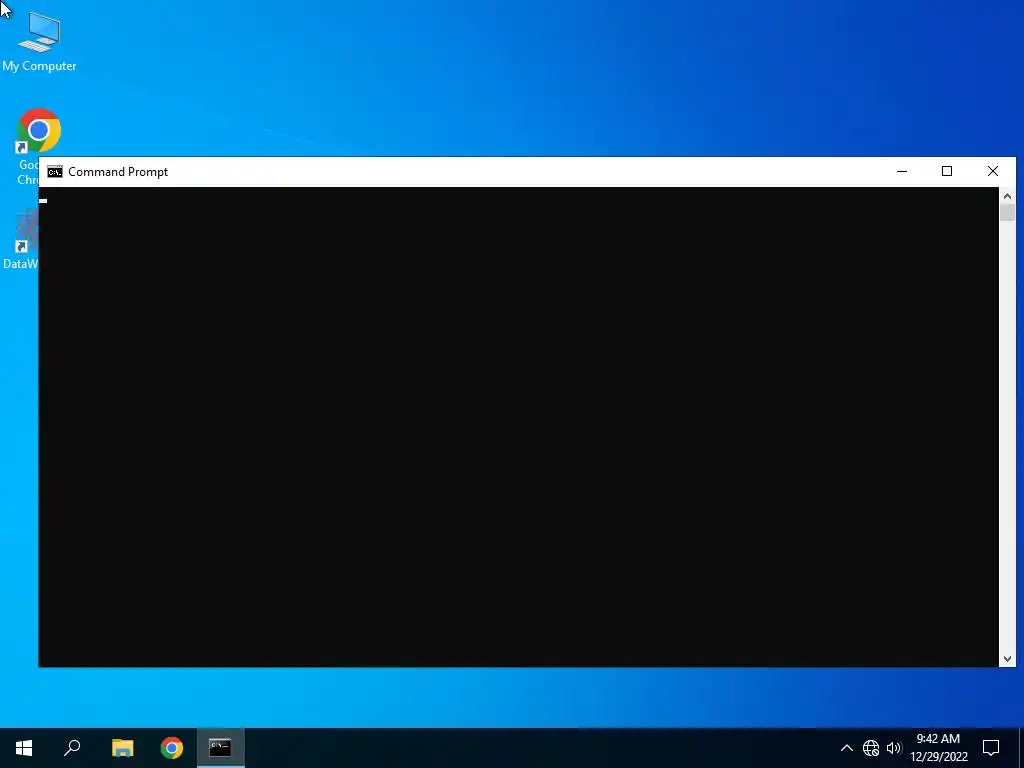1024x768 pixels.
Task: Open File Explorer from the taskbar
Action: [122, 748]
